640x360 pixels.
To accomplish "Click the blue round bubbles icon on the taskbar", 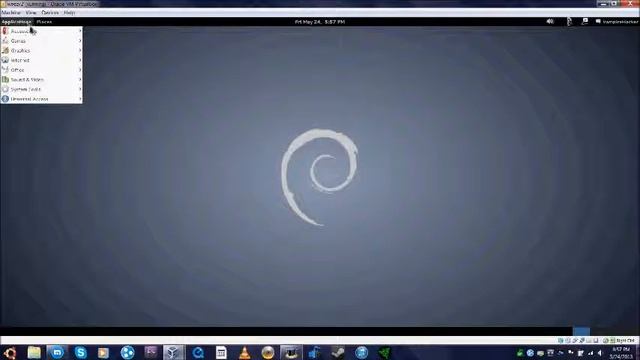I will [x=127, y=352].
